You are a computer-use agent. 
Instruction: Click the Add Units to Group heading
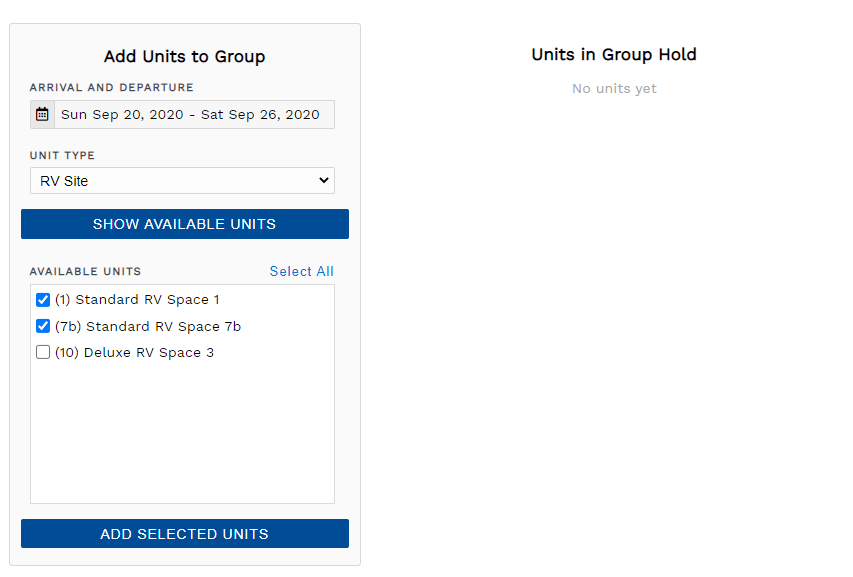click(x=184, y=57)
